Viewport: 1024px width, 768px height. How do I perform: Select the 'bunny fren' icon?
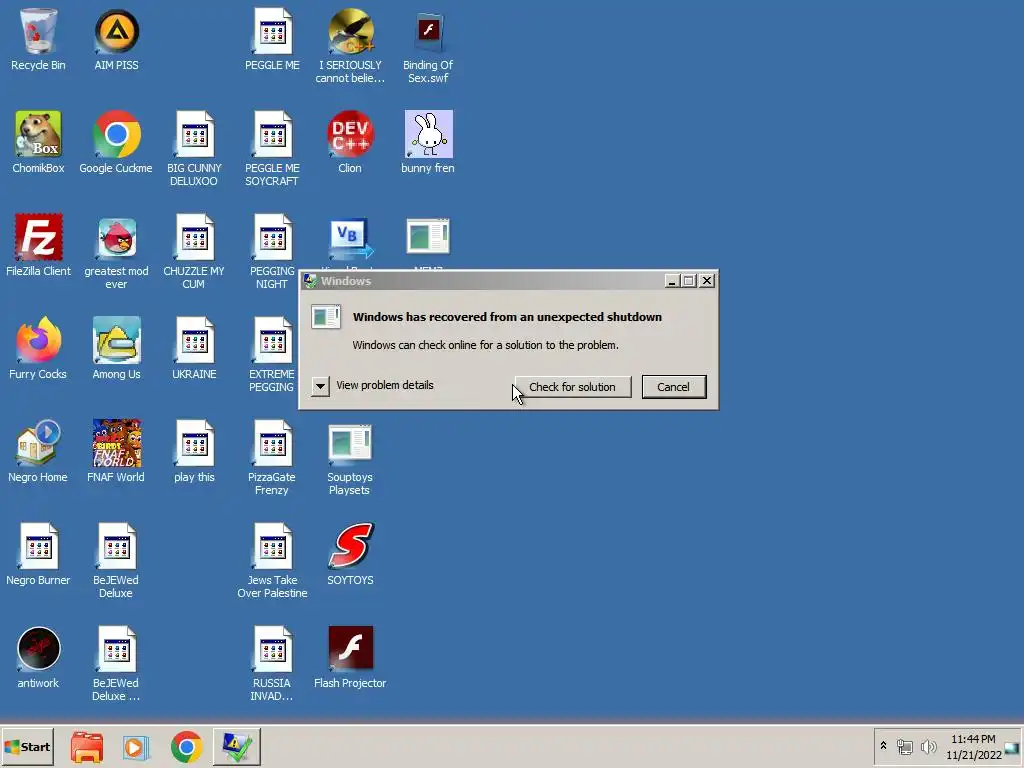click(x=428, y=142)
